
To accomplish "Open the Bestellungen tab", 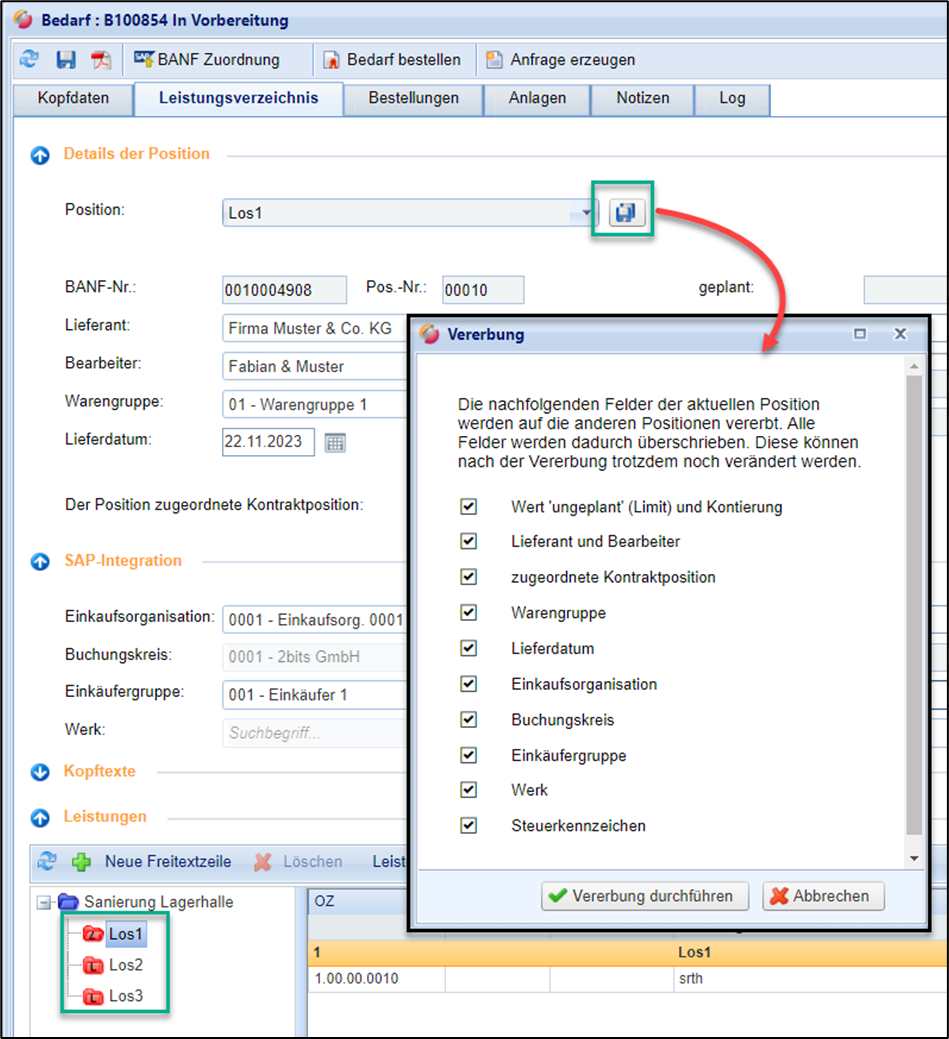I will pyautogui.click(x=413, y=98).
